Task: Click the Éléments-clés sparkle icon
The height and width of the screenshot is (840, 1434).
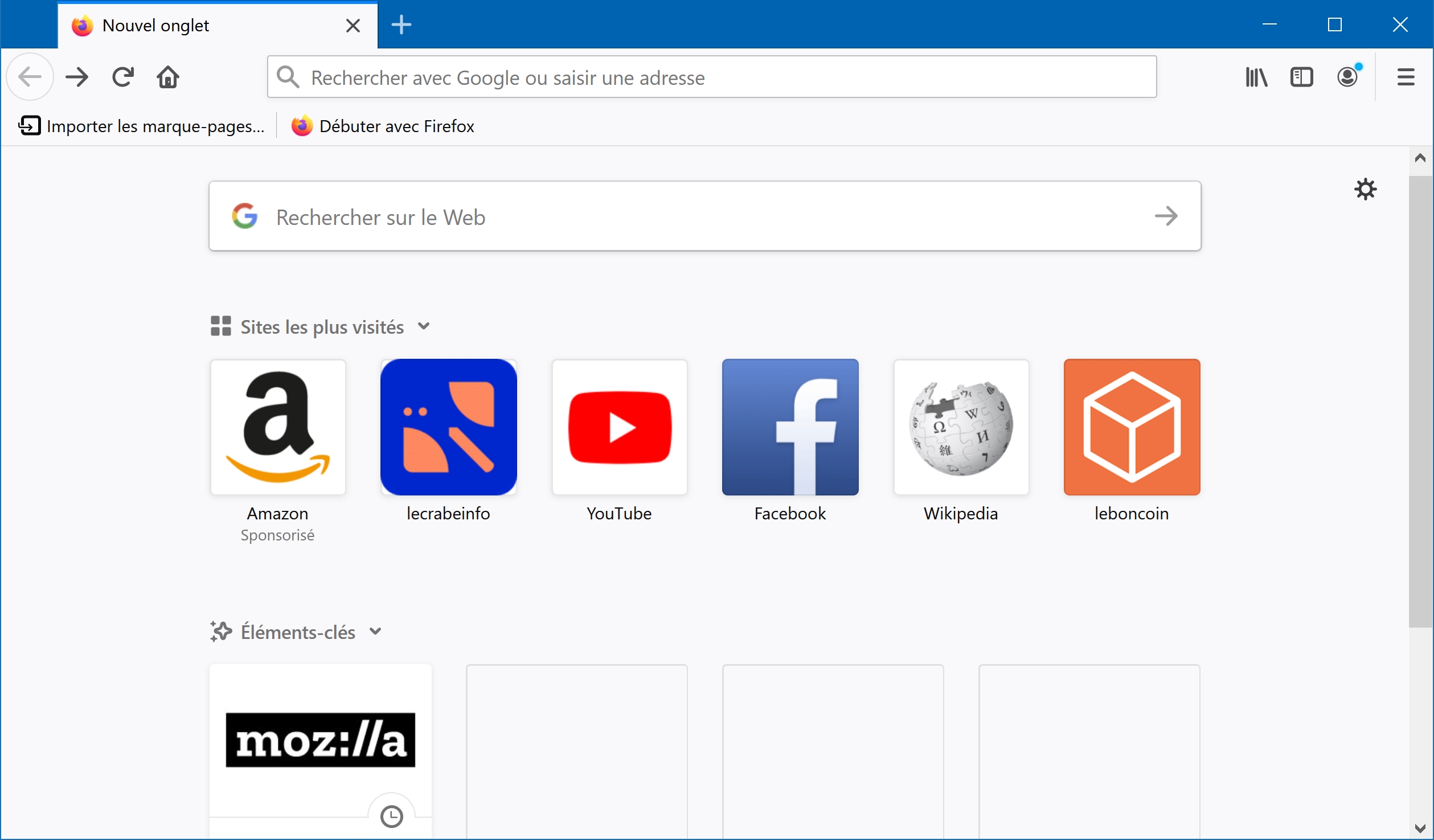Action: pos(220,632)
